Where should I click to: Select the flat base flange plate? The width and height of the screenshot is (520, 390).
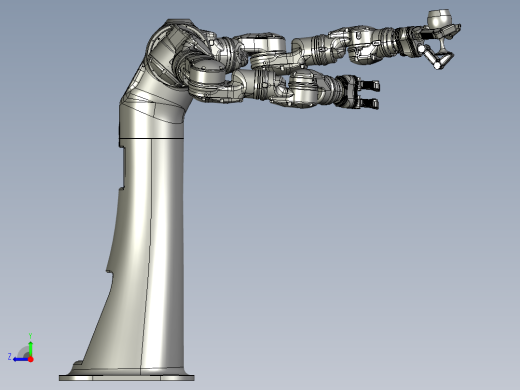point(127,377)
